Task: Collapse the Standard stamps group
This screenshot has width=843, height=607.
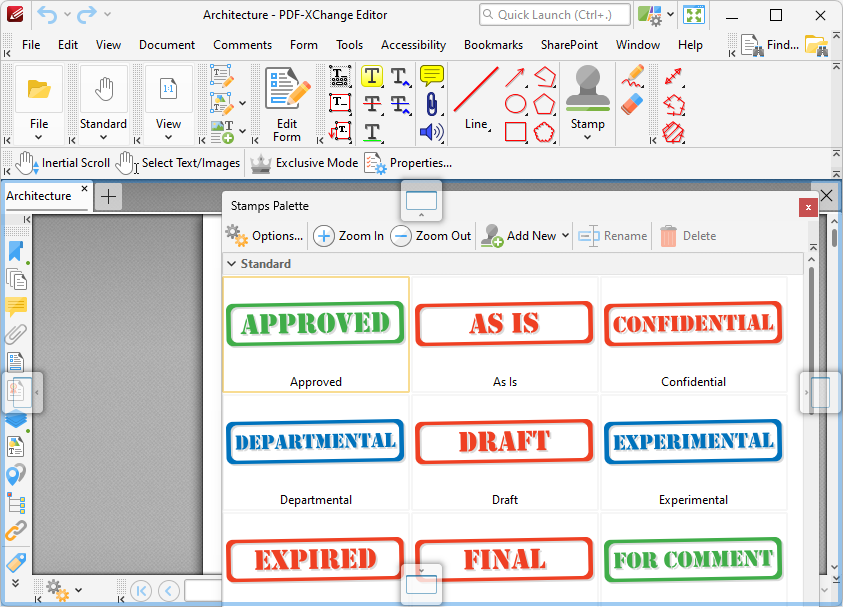Action: [x=234, y=263]
